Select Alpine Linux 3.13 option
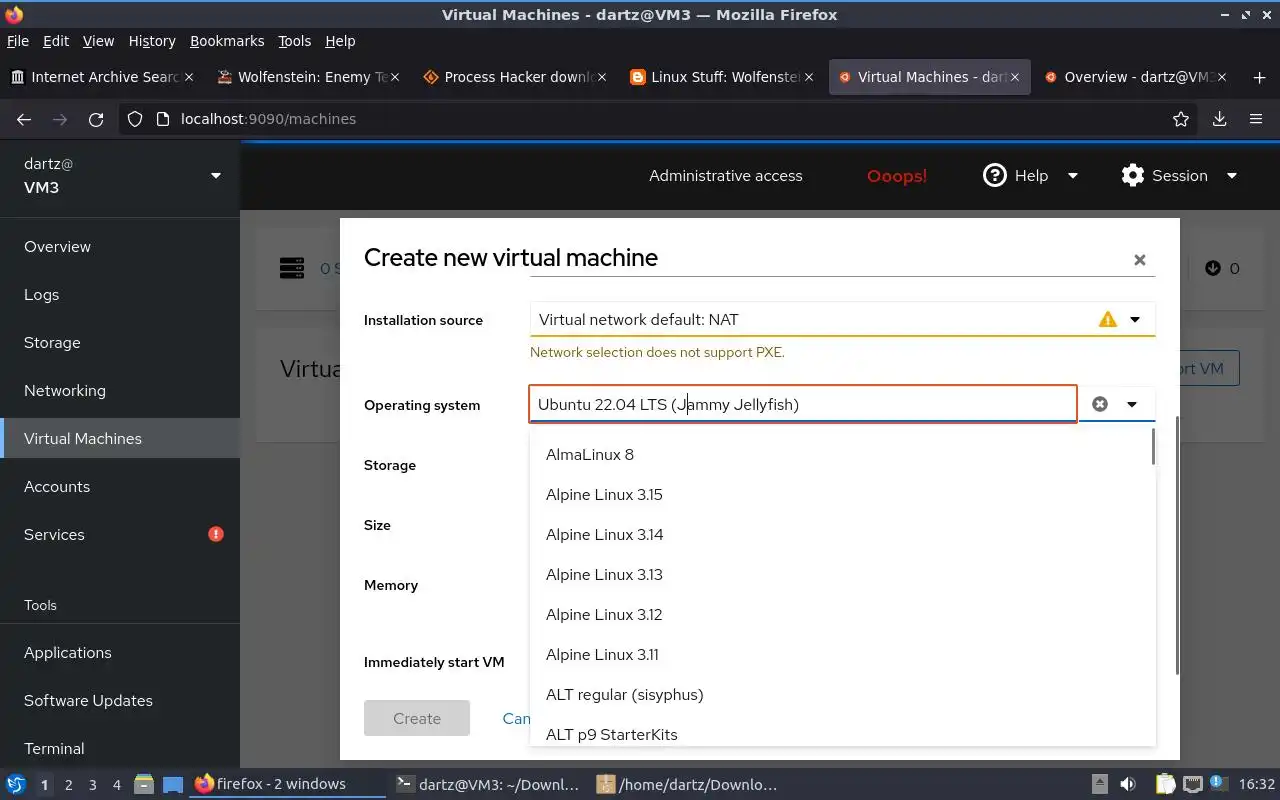Screen dimensions: 1280x800 [842, 575]
